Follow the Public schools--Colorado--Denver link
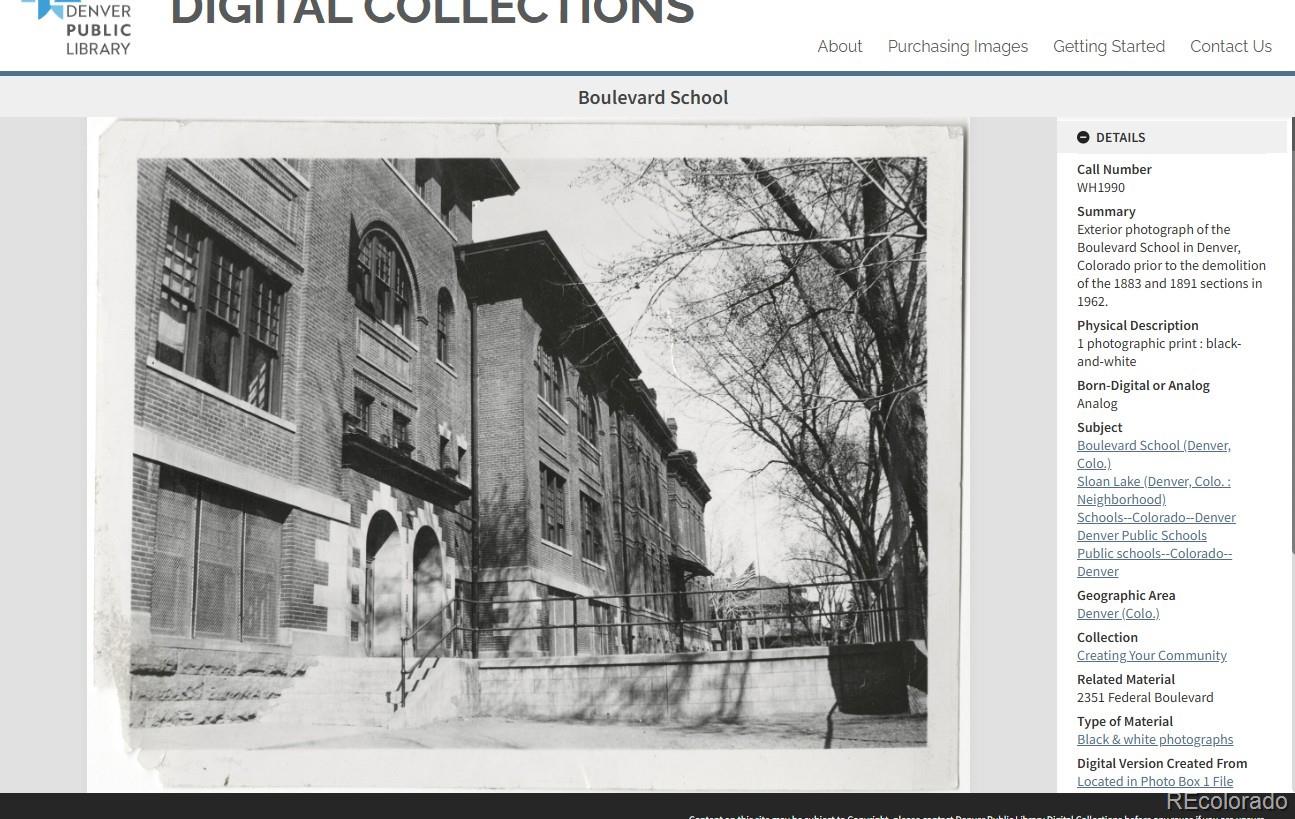1295x819 pixels. pos(1155,562)
